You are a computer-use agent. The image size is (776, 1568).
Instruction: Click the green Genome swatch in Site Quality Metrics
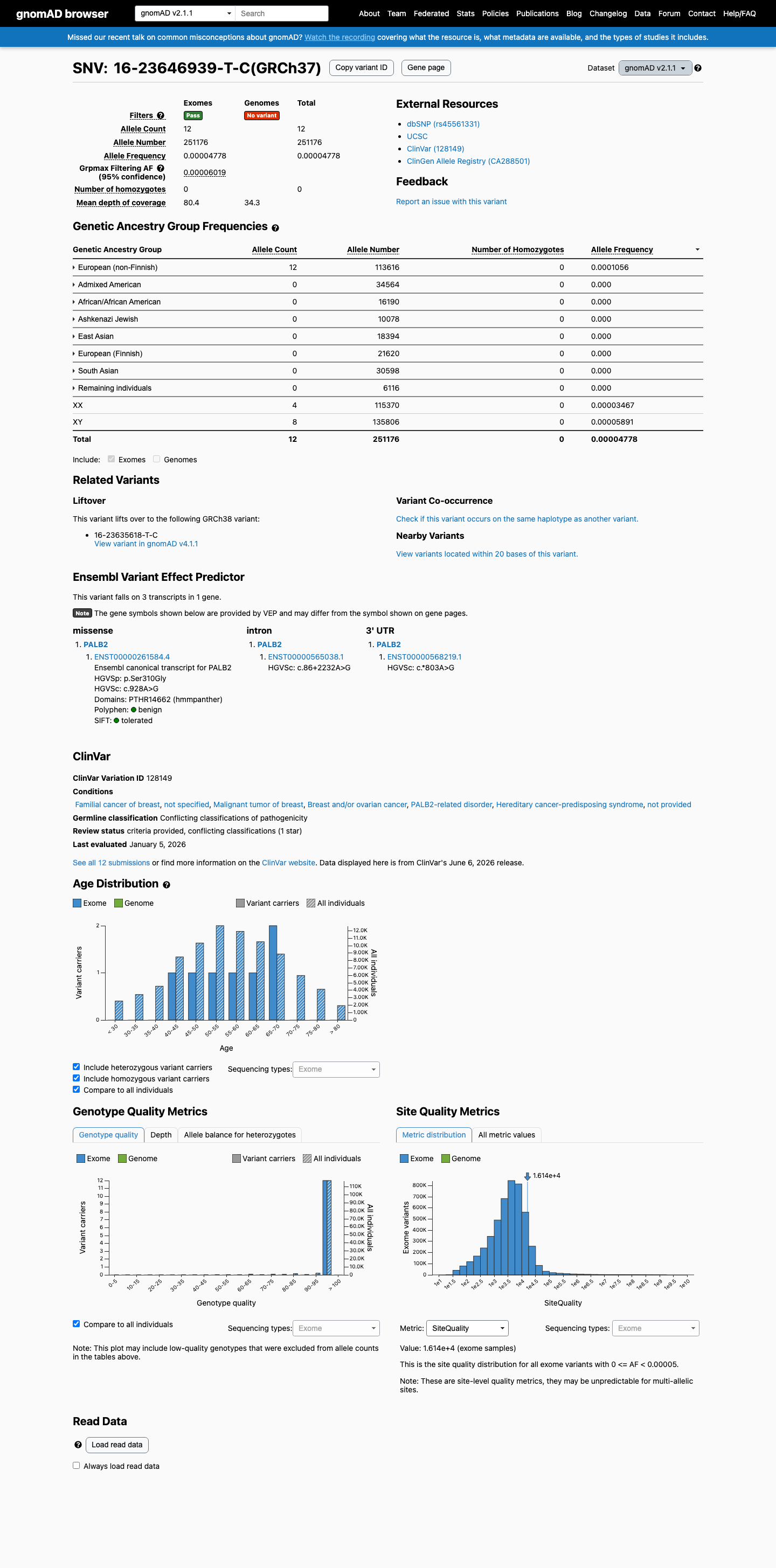point(446,1158)
